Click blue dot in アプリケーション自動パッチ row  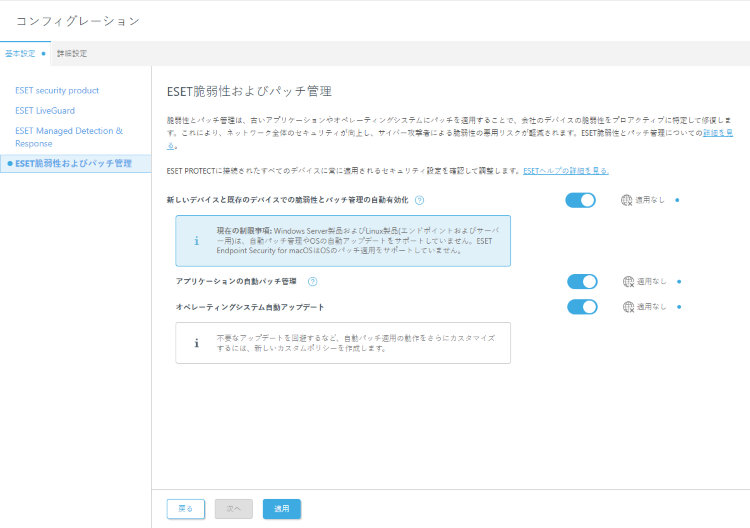point(679,282)
